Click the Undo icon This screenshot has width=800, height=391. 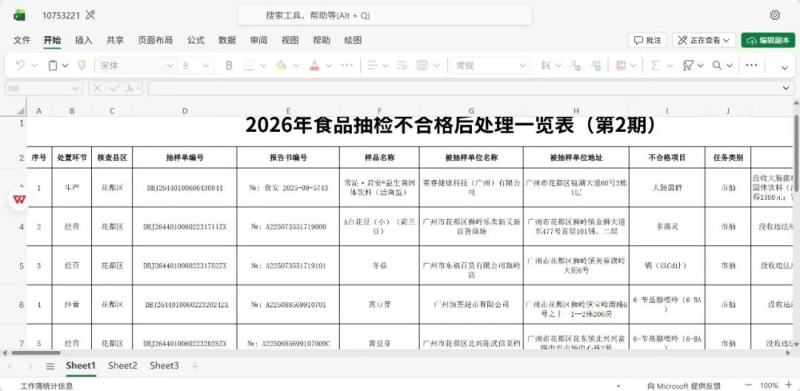(x=20, y=65)
